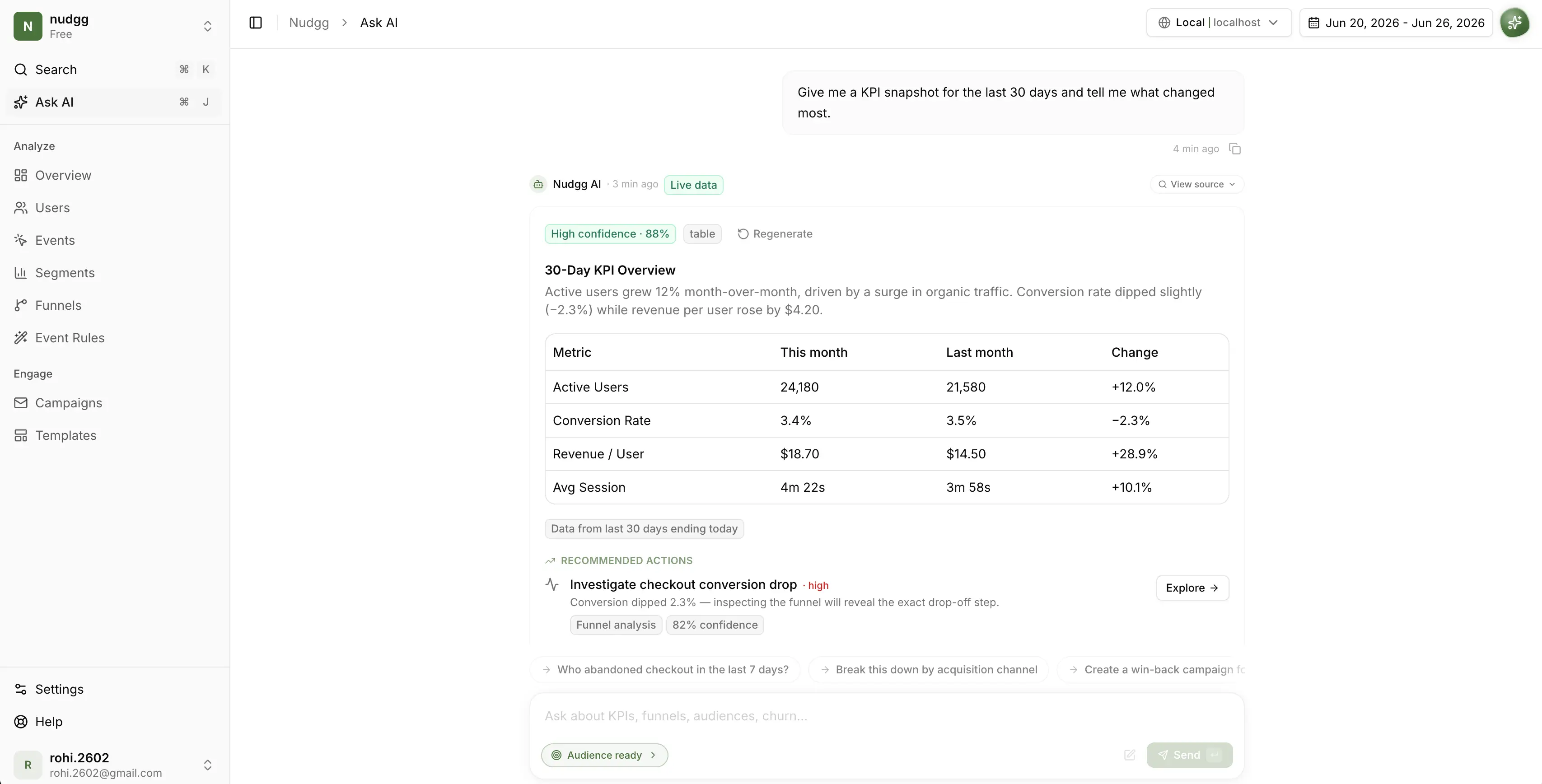Screen dimensions: 1542x784
Task: Click the 82% confidence tag
Action: 715,625
